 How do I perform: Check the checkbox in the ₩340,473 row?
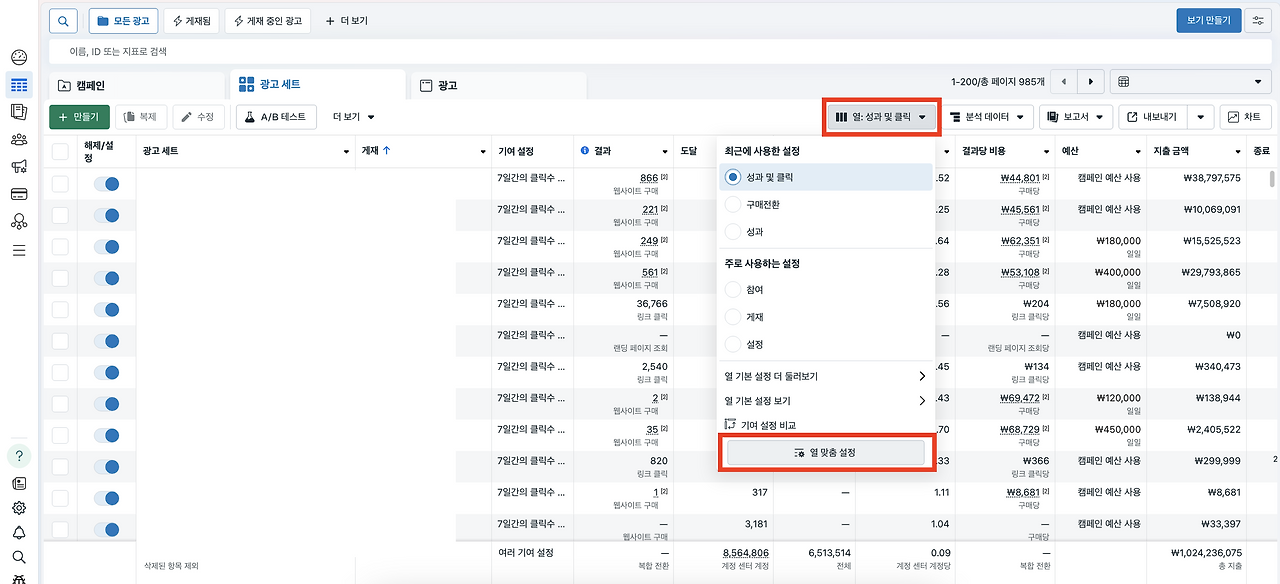[60, 372]
